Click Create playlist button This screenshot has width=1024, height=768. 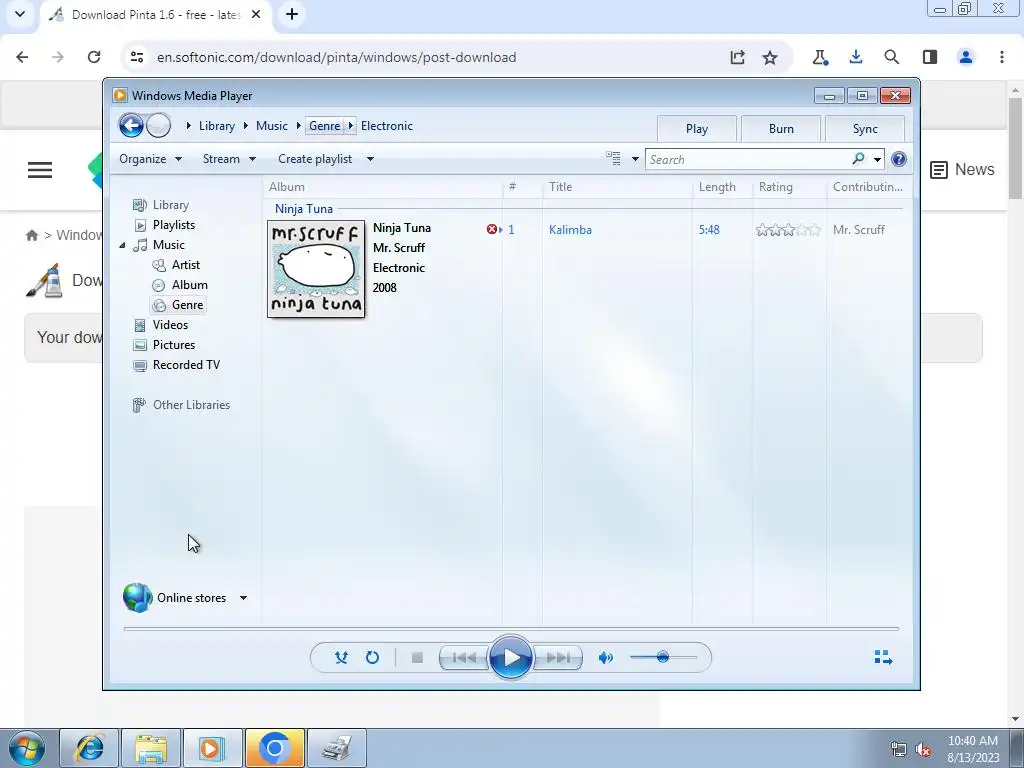(315, 159)
